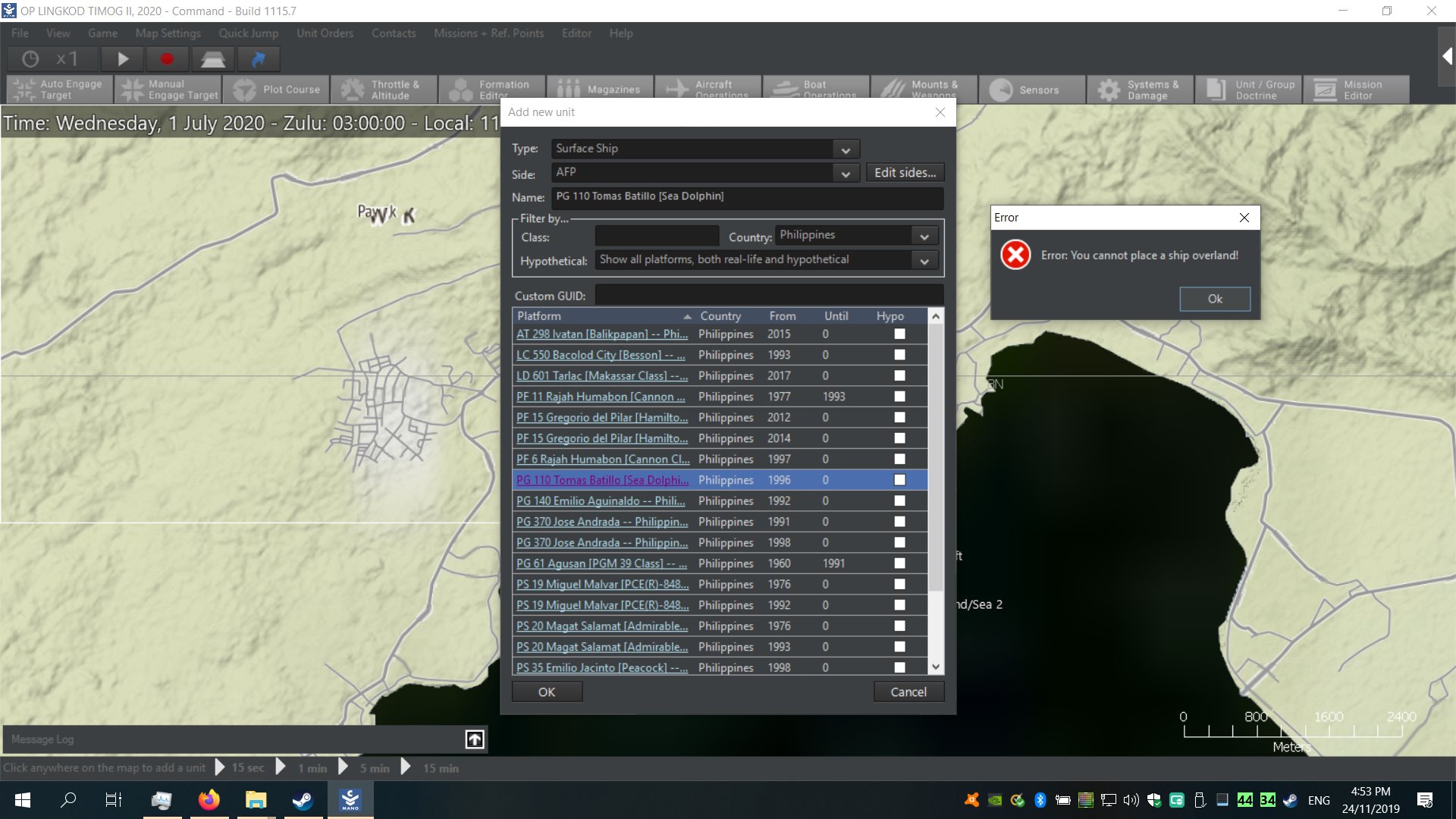Dismiss the error dialog with Ok
Viewport: 1456px width, 819px height.
coord(1214,299)
